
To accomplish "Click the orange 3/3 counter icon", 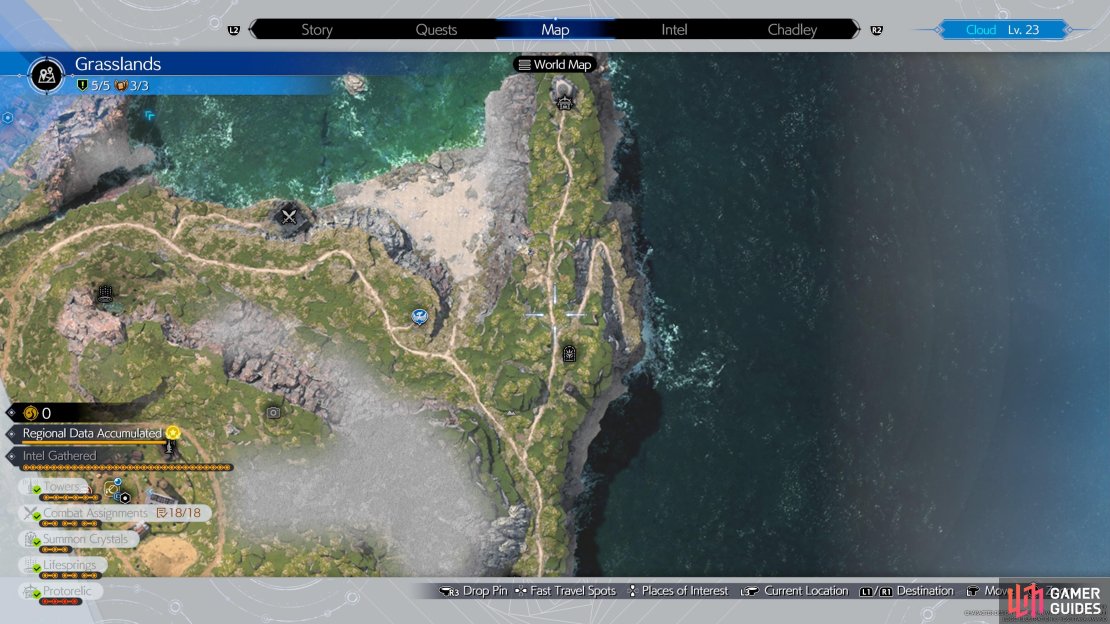I will click(x=121, y=86).
